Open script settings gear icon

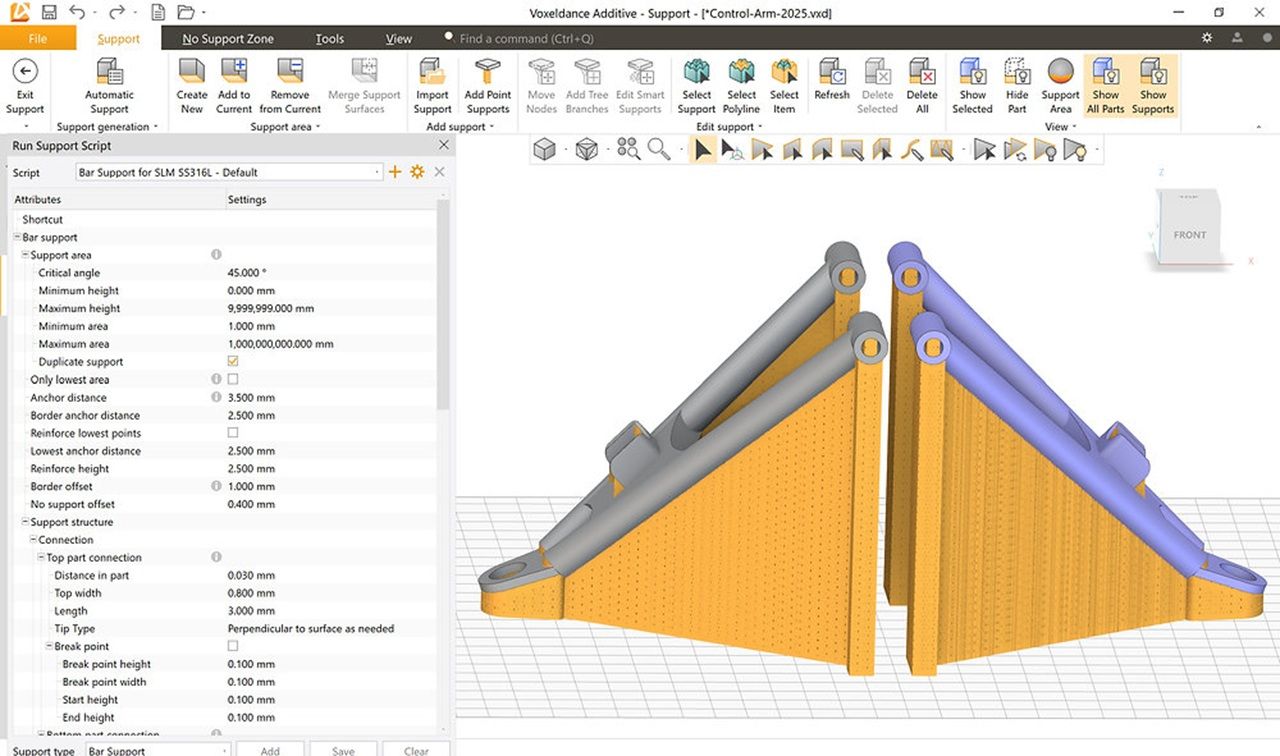[x=417, y=172]
